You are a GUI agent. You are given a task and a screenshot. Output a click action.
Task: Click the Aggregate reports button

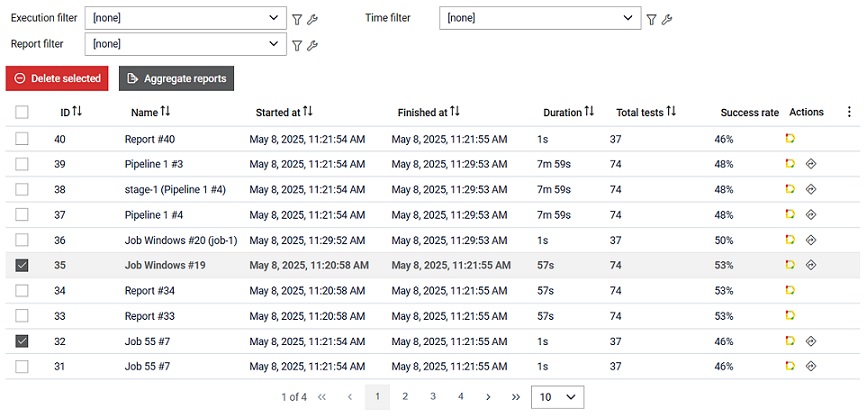(x=176, y=79)
